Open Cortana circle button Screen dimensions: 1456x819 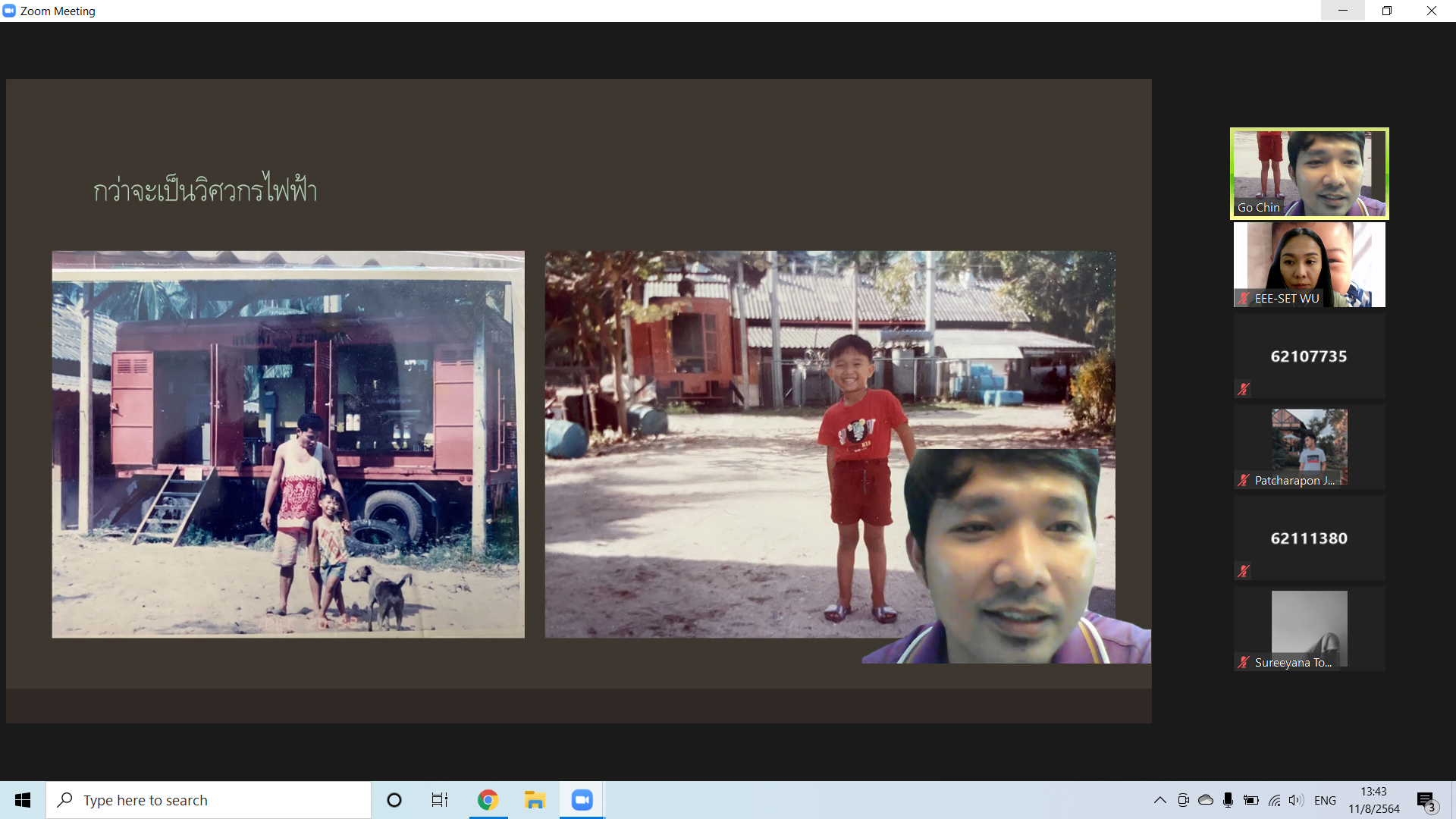pos(394,800)
